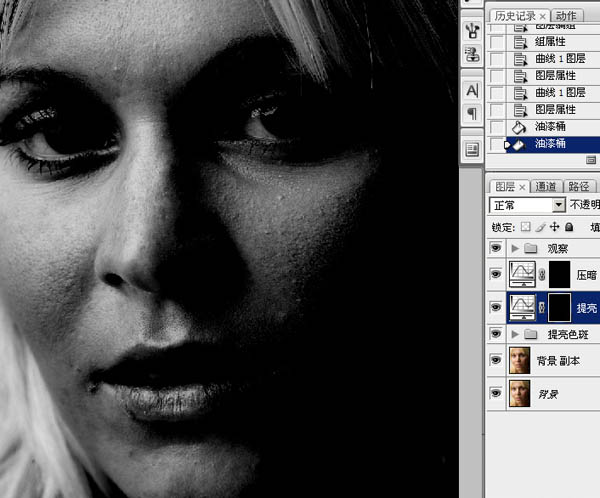Select the 图层属性 state directly above 油漆桶
The width and height of the screenshot is (600, 498).
pyautogui.click(x=553, y=109)
